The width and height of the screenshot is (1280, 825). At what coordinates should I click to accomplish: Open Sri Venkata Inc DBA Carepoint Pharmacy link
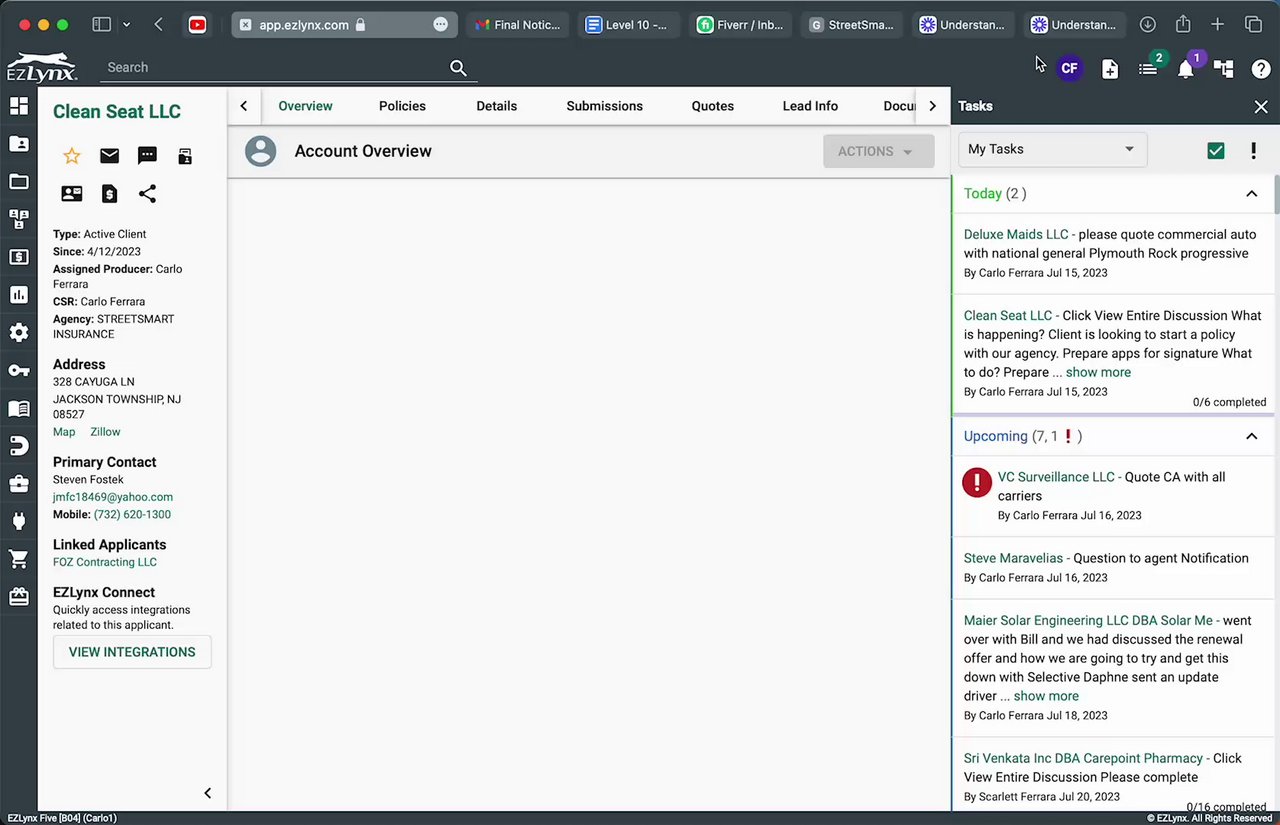pyautogui.click(x=1083, y=758)
